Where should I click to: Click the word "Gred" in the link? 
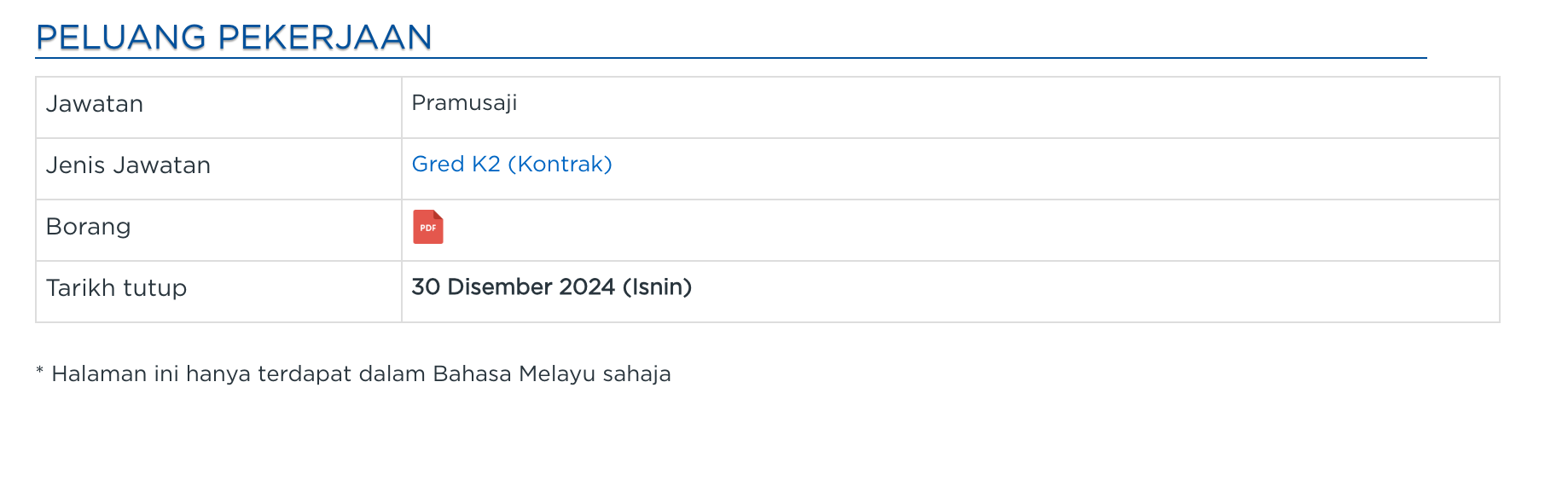(x=438, y=164)
